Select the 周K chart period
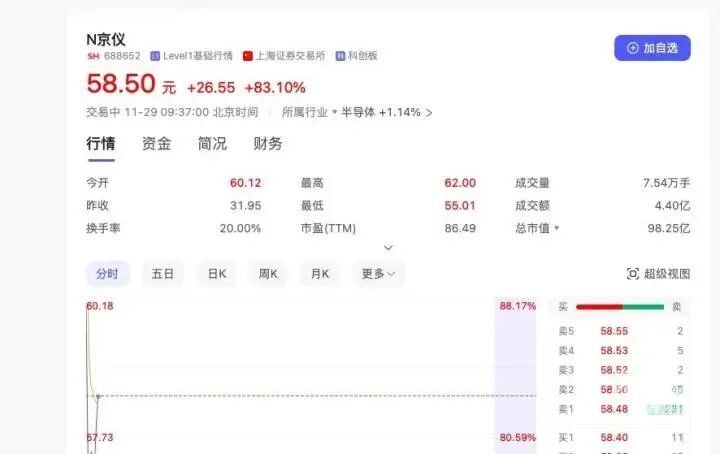This screenshot has width=720, height=454. pos(268,274)
